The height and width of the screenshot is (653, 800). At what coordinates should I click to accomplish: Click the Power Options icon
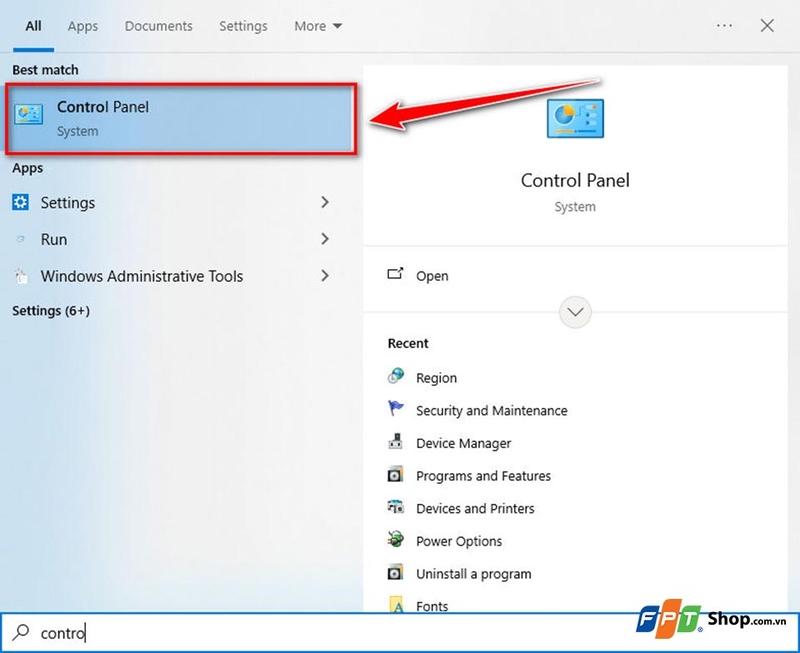[x=395, y=540]
